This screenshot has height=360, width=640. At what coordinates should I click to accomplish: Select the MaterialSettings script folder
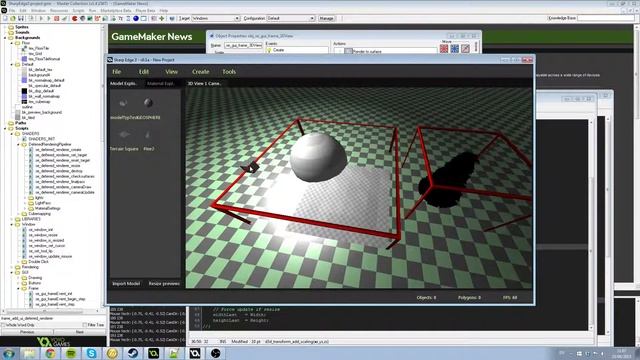pos(47,208)
